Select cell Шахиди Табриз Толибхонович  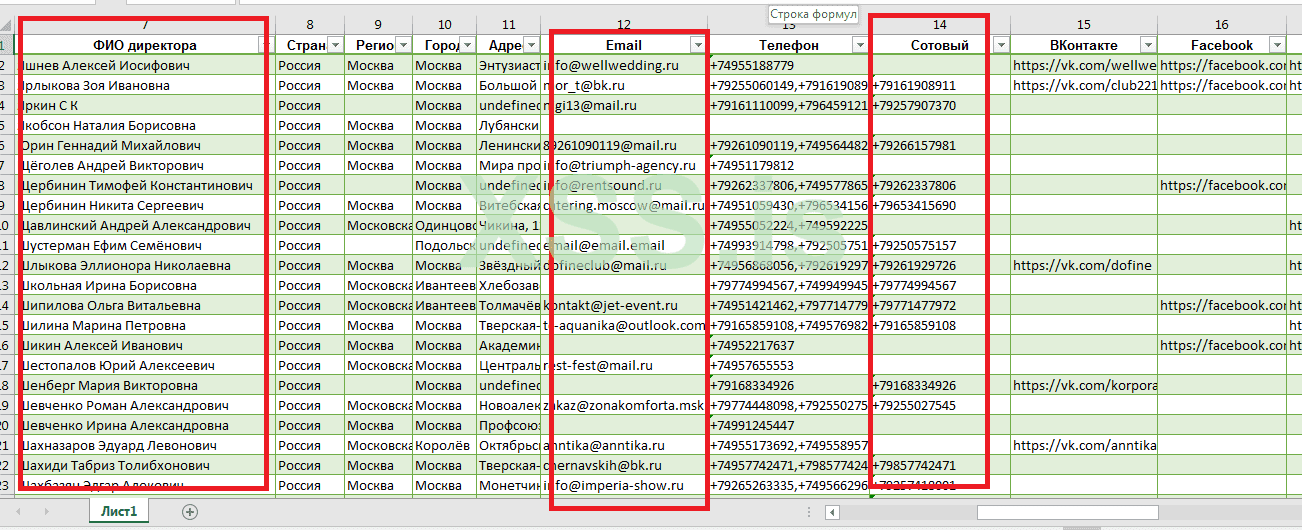coord(145,465)
